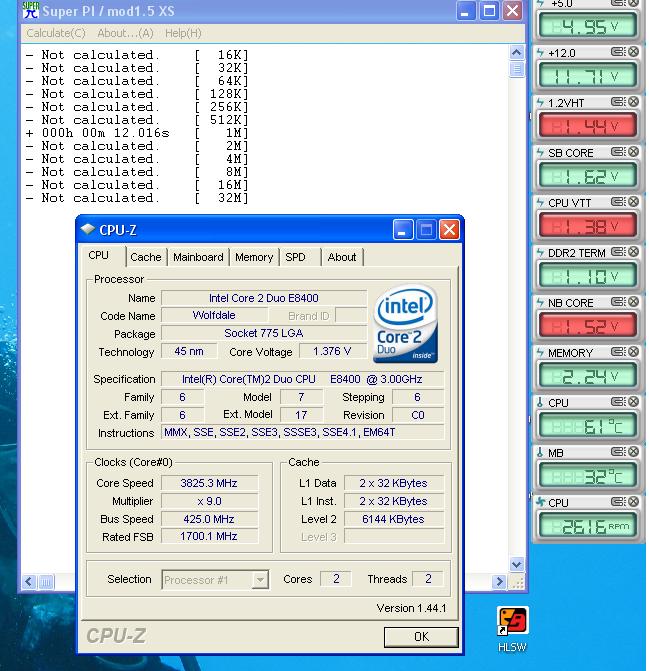
Task: Click the red '1.44 V' 1.2VHT display
Action: (x=588, y=125)
